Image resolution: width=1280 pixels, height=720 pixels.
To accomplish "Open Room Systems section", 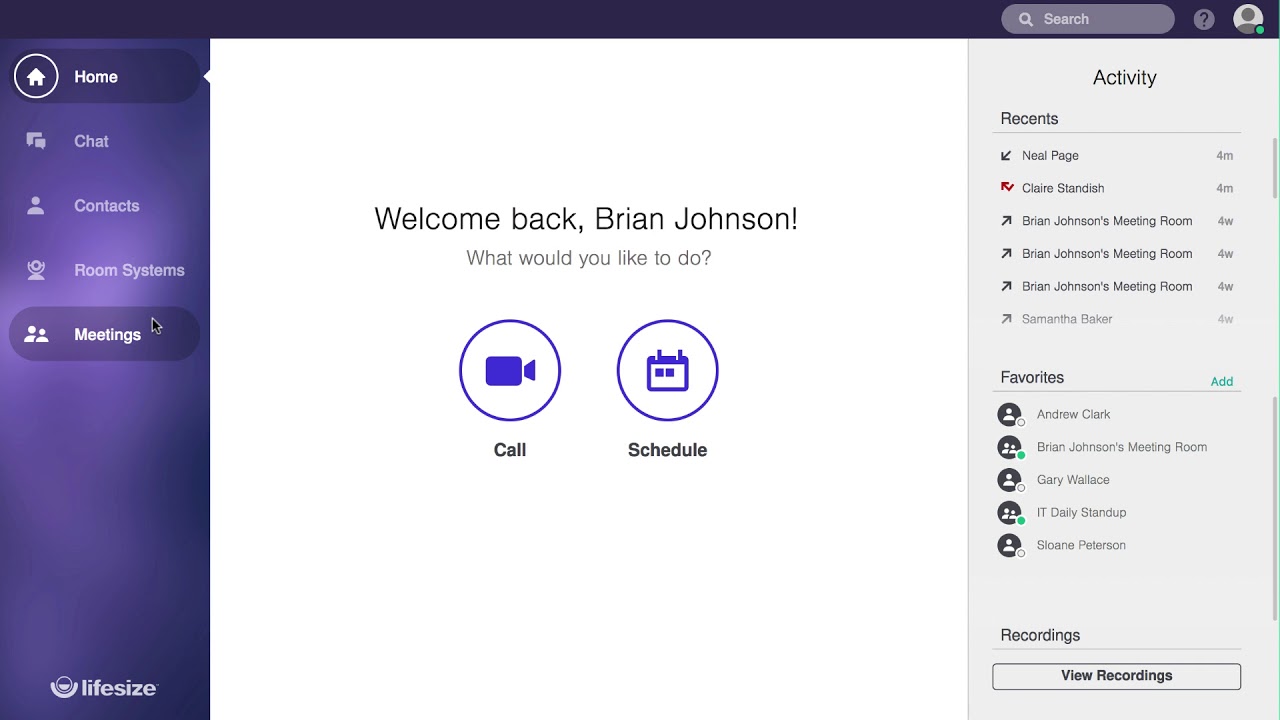I will [x=105, y=270].
